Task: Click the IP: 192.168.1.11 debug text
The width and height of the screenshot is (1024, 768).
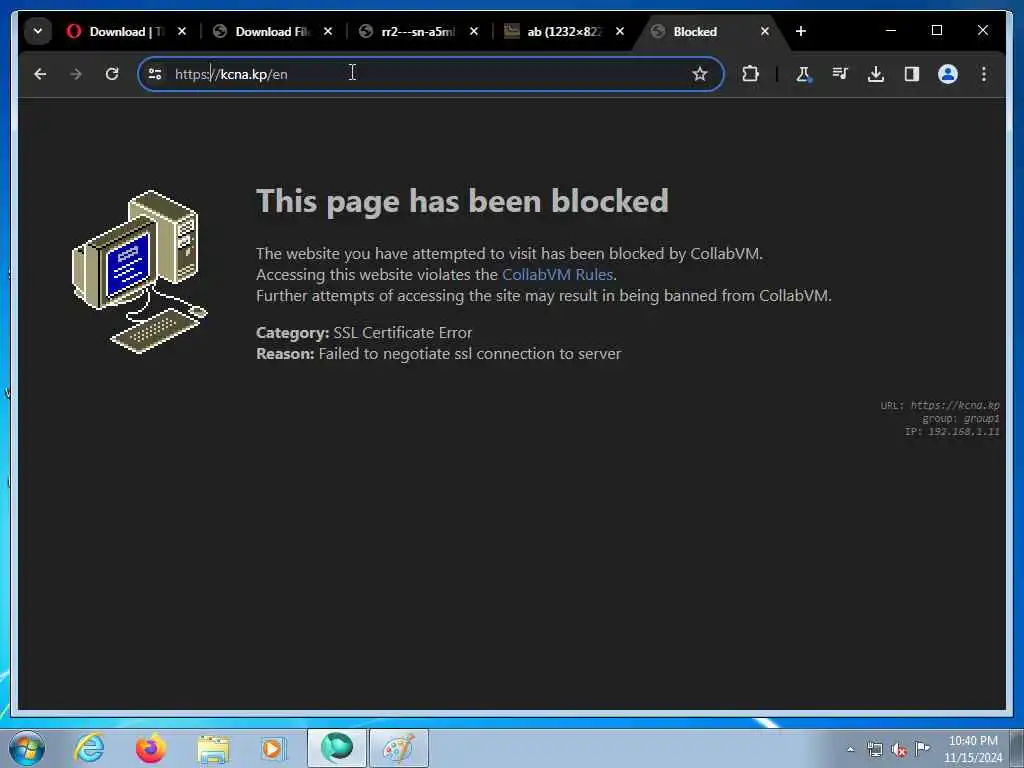Action: 952,432
